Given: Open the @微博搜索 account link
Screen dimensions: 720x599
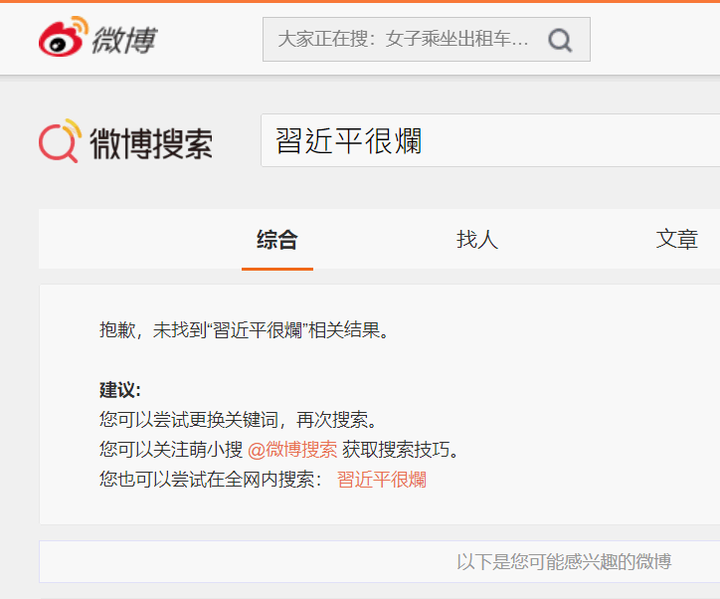Looking at the screenshot, I should (x=292, y=450).
